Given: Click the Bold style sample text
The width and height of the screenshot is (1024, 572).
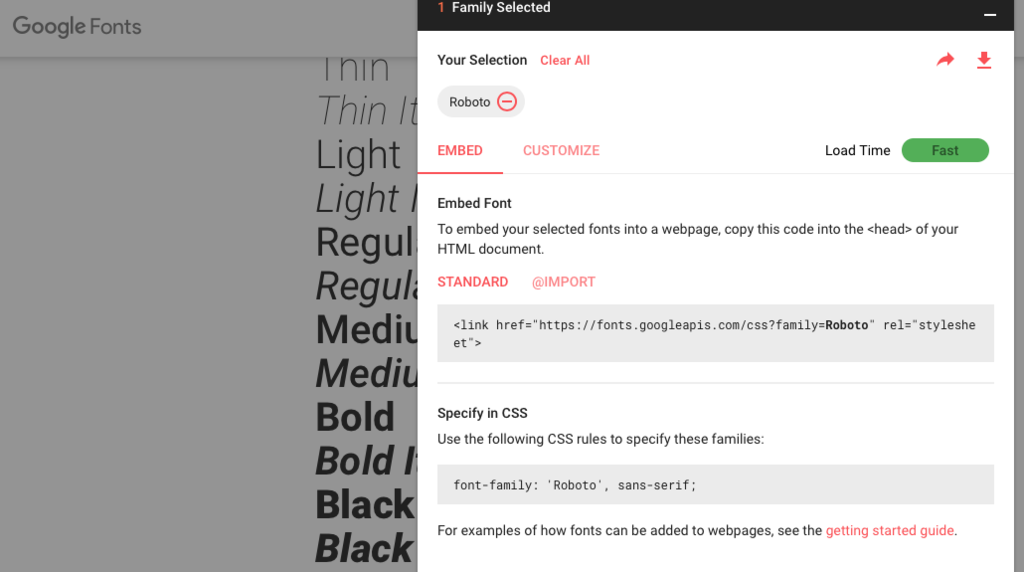Looking at the screenshot, I should (x=355, y=417).
